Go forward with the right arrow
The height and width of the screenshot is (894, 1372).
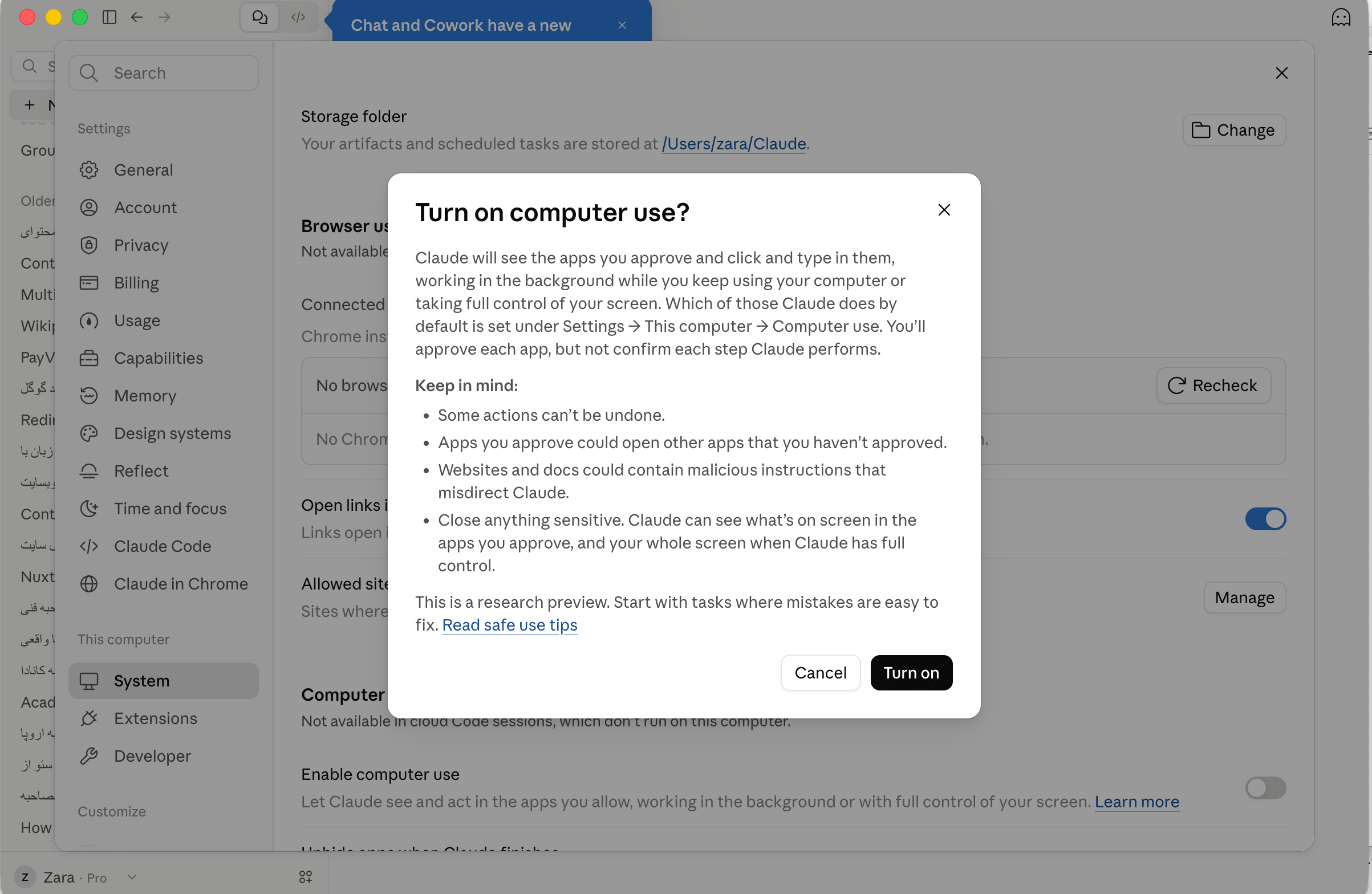click(164, 17)
